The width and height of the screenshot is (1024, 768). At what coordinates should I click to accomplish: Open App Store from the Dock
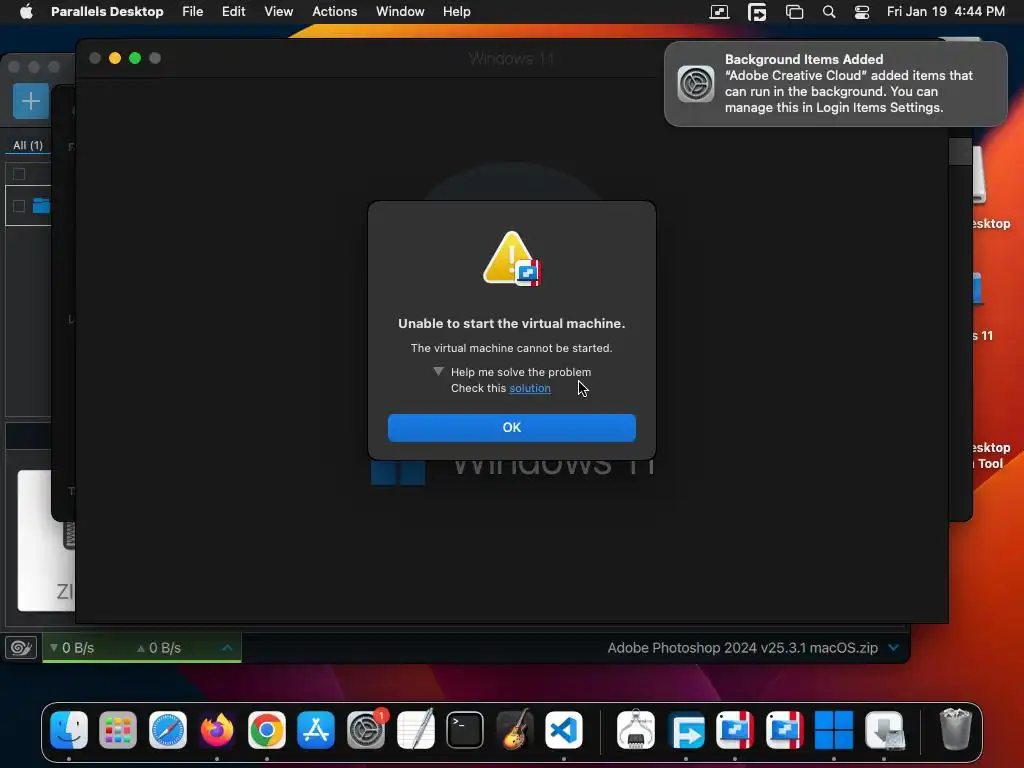316,729
